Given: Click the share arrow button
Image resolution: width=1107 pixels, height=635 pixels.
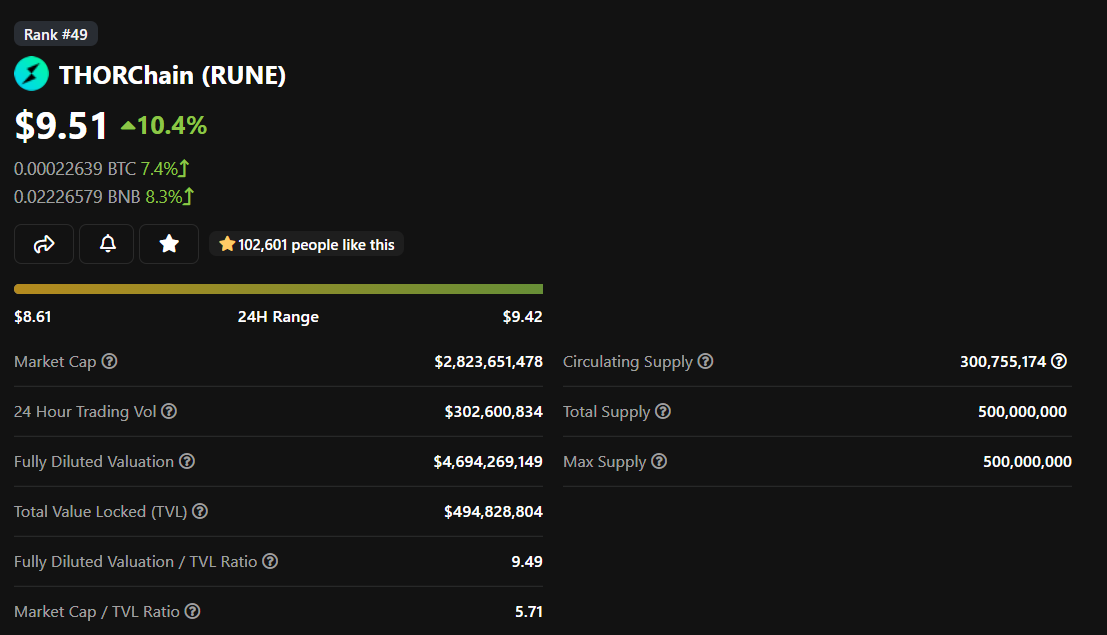Looking at the screenshot, I should pyautogui.click(x=44, y=244).
